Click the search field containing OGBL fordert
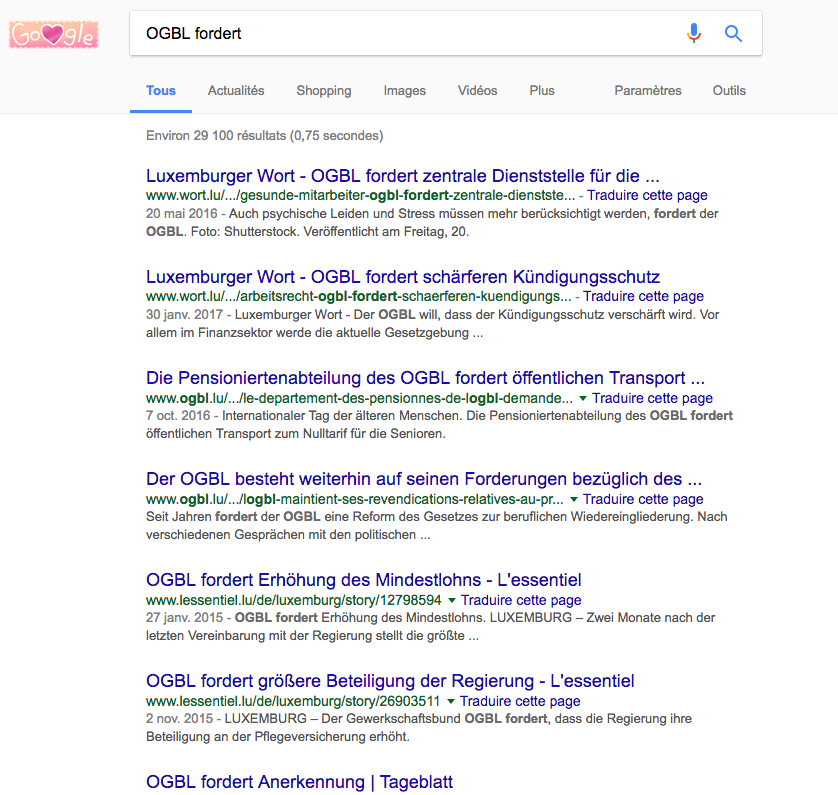The height and width of the screenshot is (795, 838). point(400,34)
